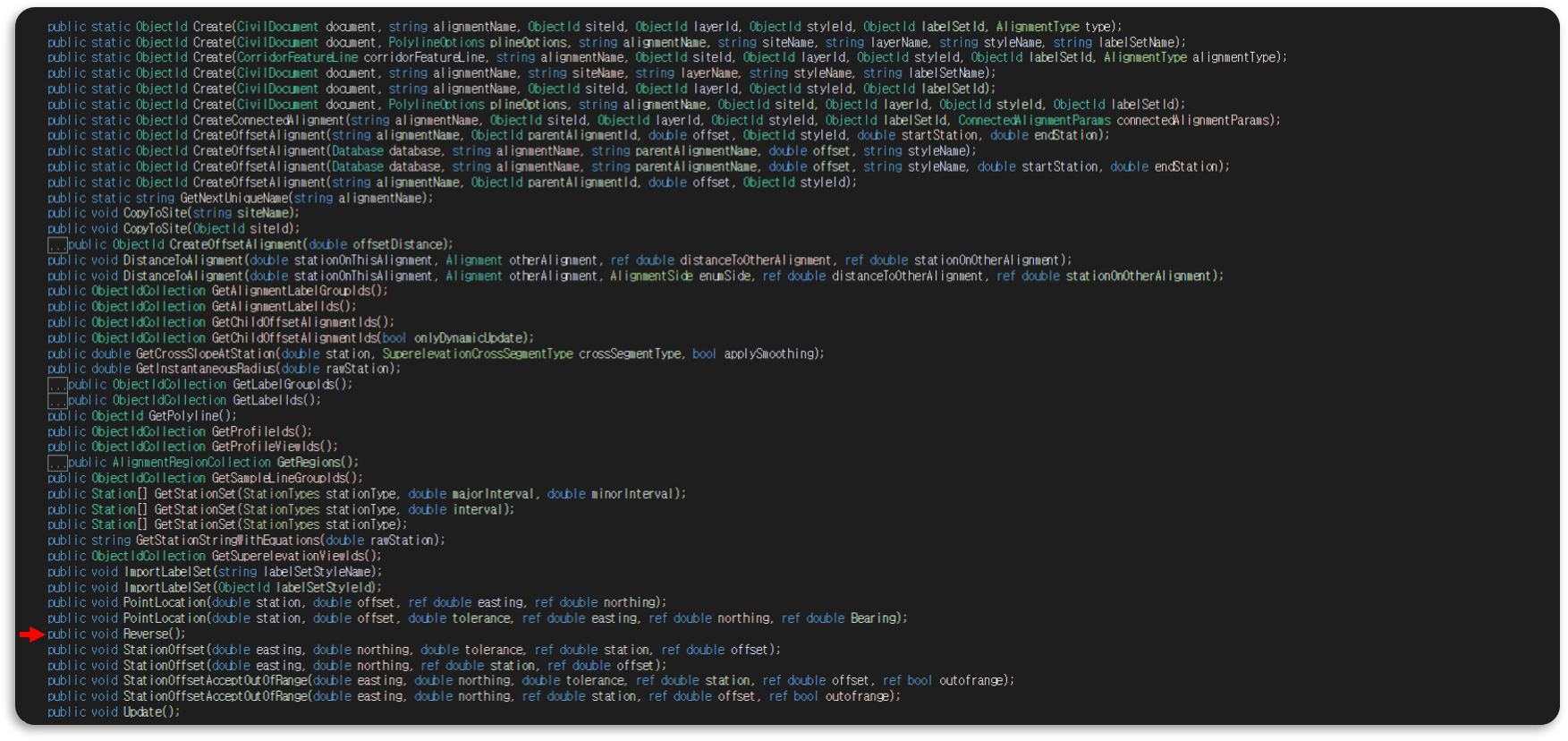The width and height of the screenshot is (1568, 741).
Task: Select the CopyToSite(ObjectId siteId) line
Action: coord(174,229)
